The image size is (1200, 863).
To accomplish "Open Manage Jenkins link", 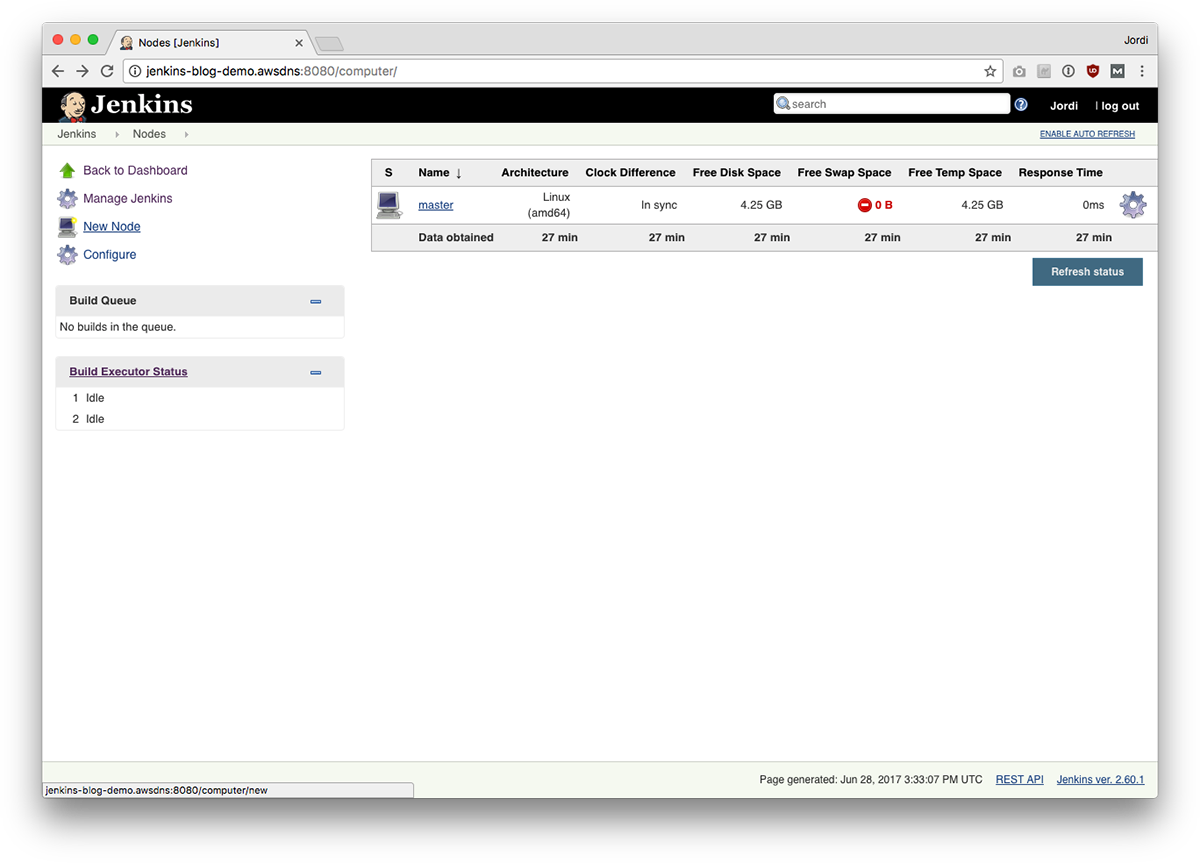I will coord(128,199).
